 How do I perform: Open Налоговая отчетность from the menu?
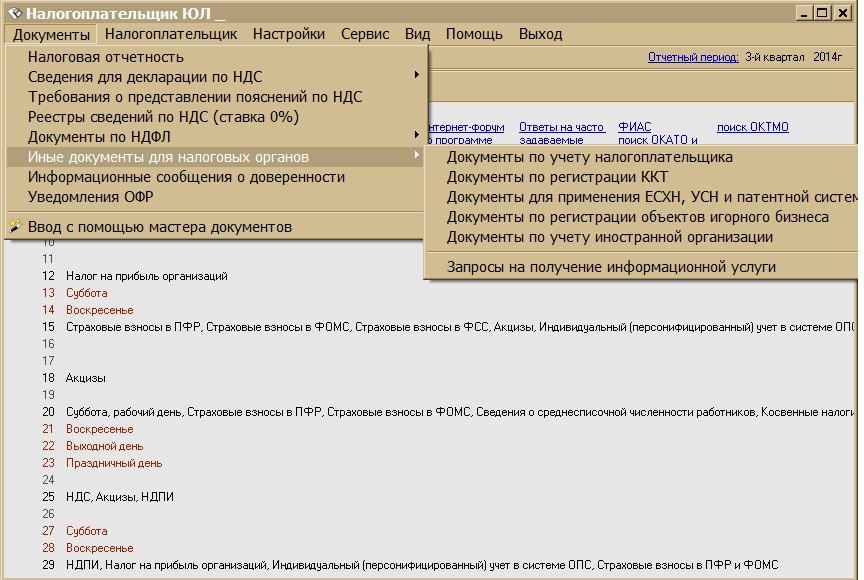pyautogui.click(x=106, y=57)
